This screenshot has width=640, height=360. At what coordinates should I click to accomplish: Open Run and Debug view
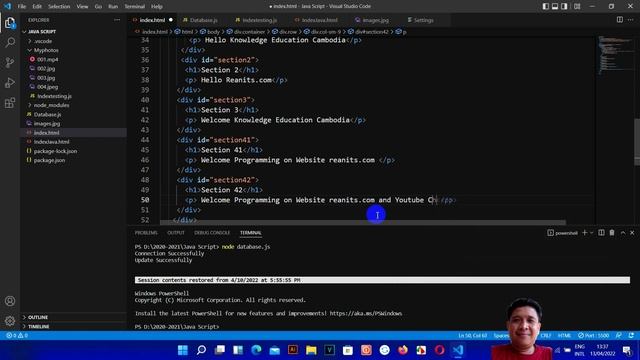10,82
